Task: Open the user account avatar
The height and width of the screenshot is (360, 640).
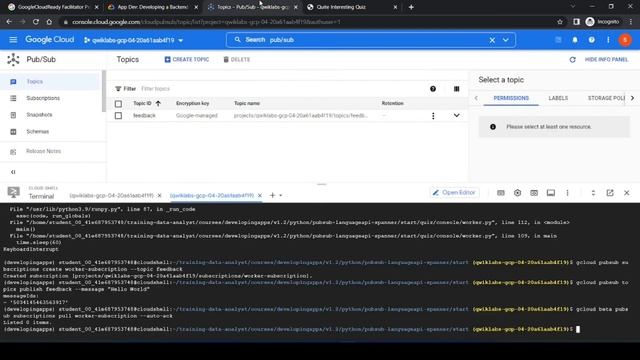Action: pyautogui.click(x=625, y=40)
